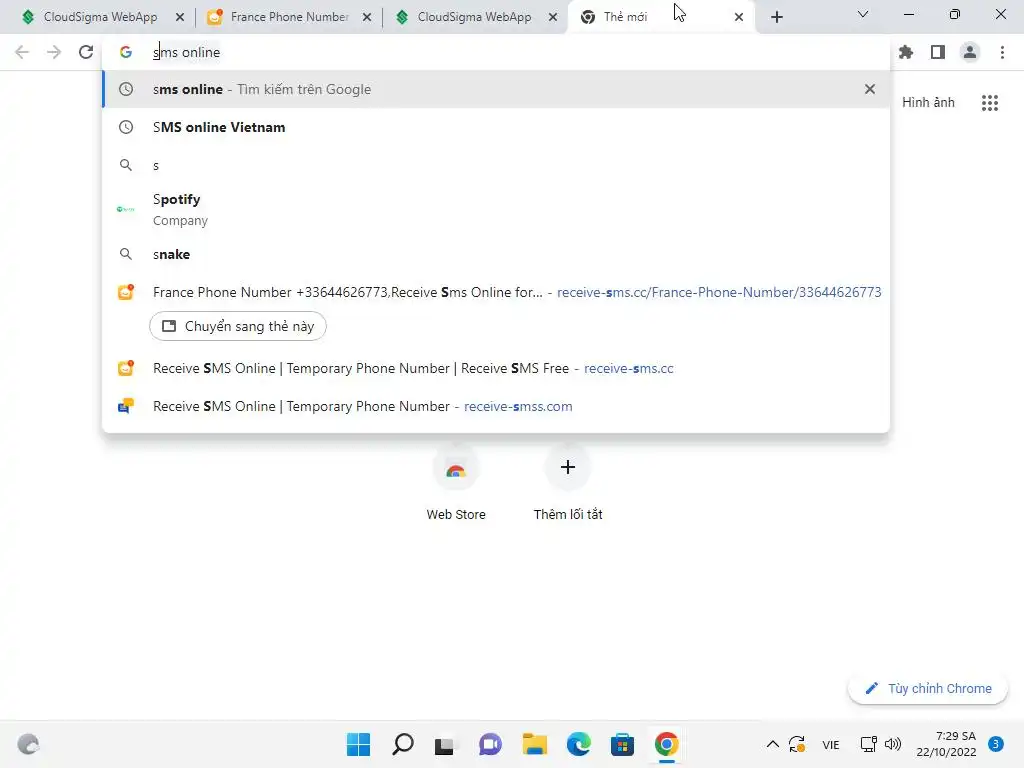Switch to first CloudSigma WebApp tab
This screenshot has width=1024, height=768.
[x=101, y=17]
